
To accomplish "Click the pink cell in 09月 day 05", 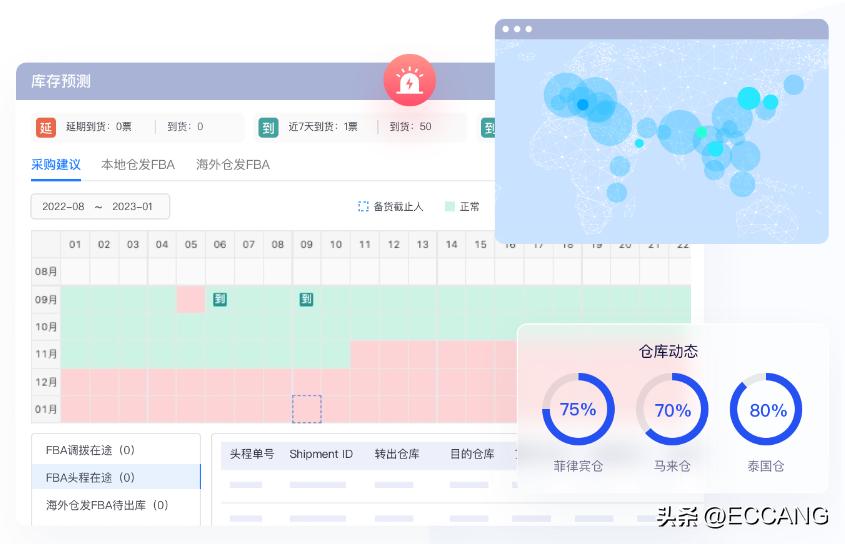I will pyautogui.click(x=191, y=299).
